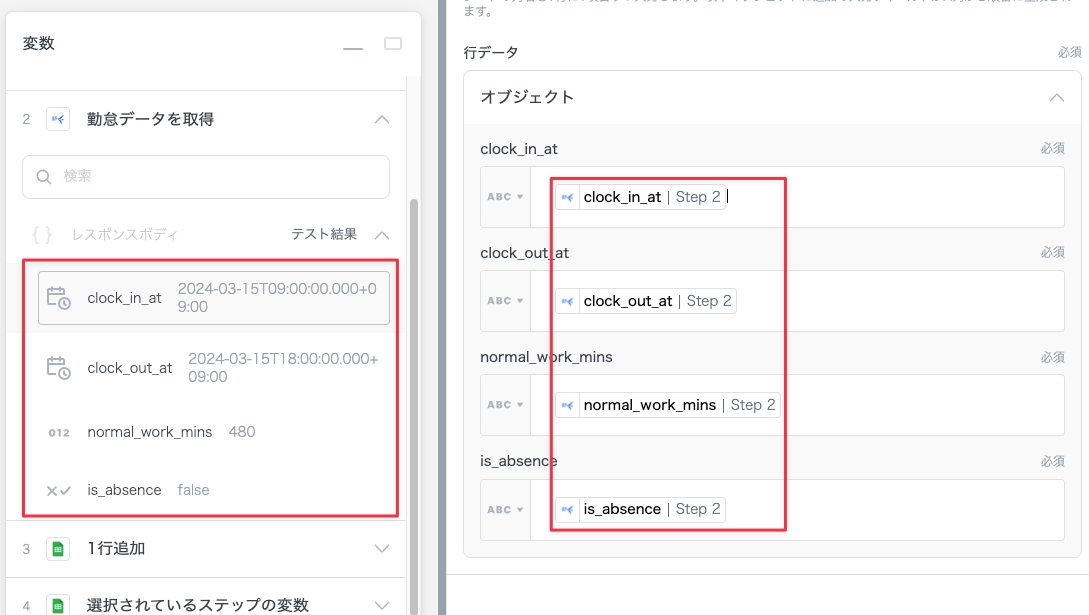This screenshot has width=1089, height=615.
Task: Click the step 4 Google Sheets icon
Action: click(x=58, y=605)
